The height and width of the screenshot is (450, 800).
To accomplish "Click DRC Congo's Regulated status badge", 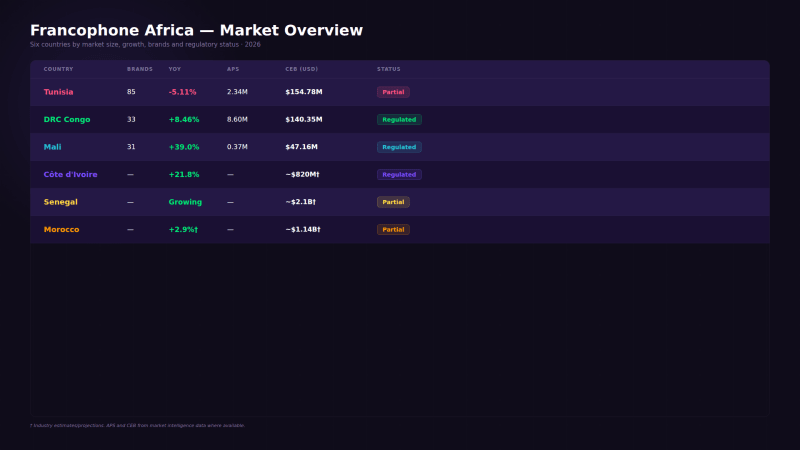I will tap(399, 119).
